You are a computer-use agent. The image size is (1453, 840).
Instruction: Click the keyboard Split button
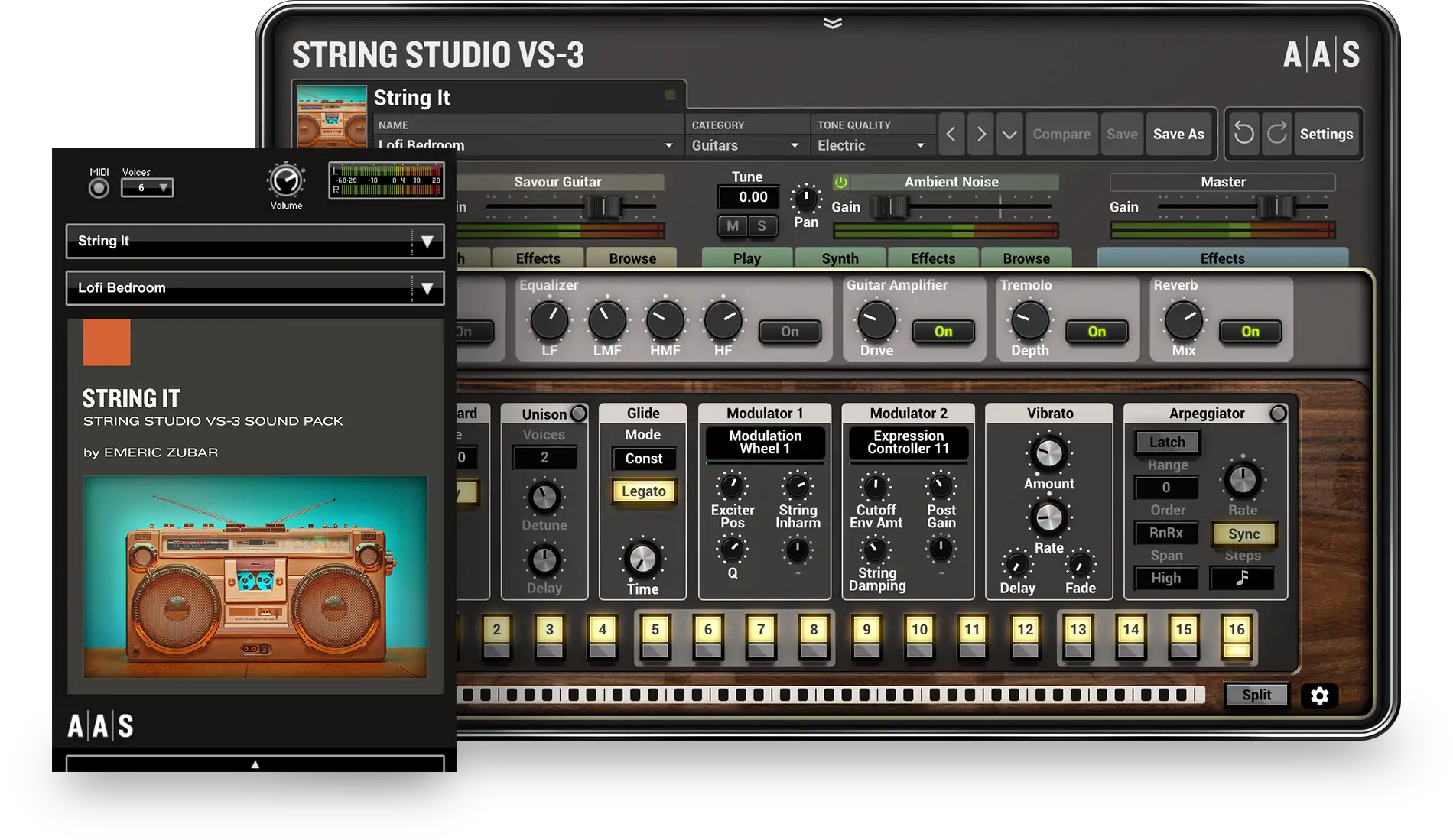(x=1256, y=695)
